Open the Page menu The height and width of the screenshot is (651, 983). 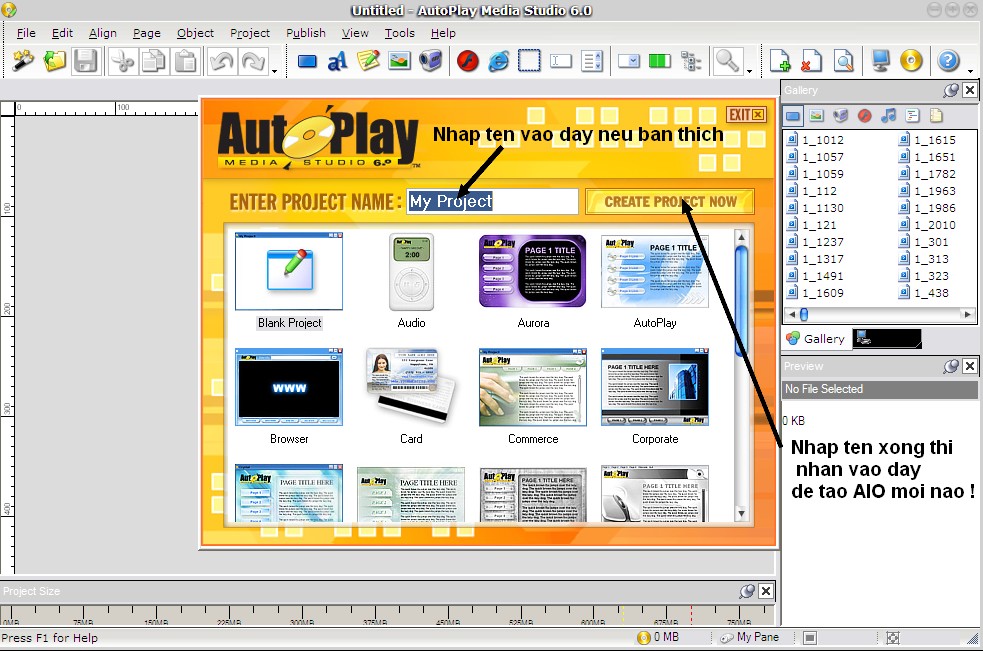point(147,33)
